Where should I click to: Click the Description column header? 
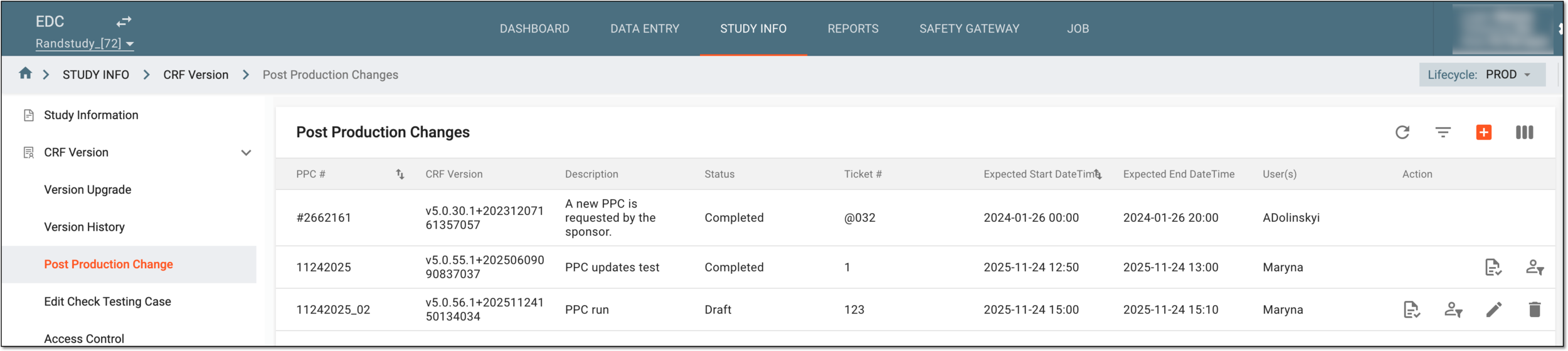(591, 174)
